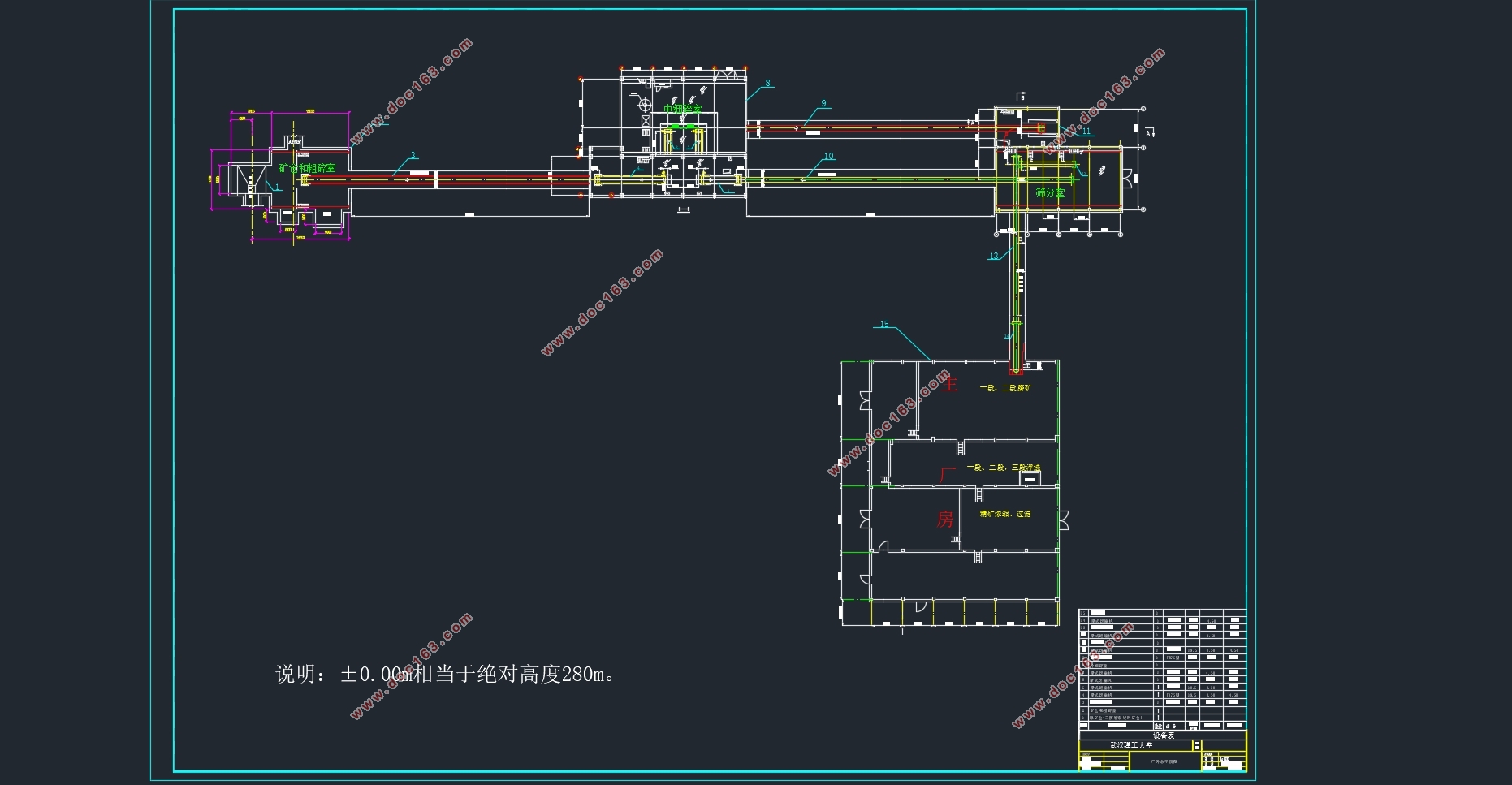The height and width of the screenshot is (785, 1512).
Task: Click callout number 9 on the upper conveyor
Action: [x=823, y=103]
